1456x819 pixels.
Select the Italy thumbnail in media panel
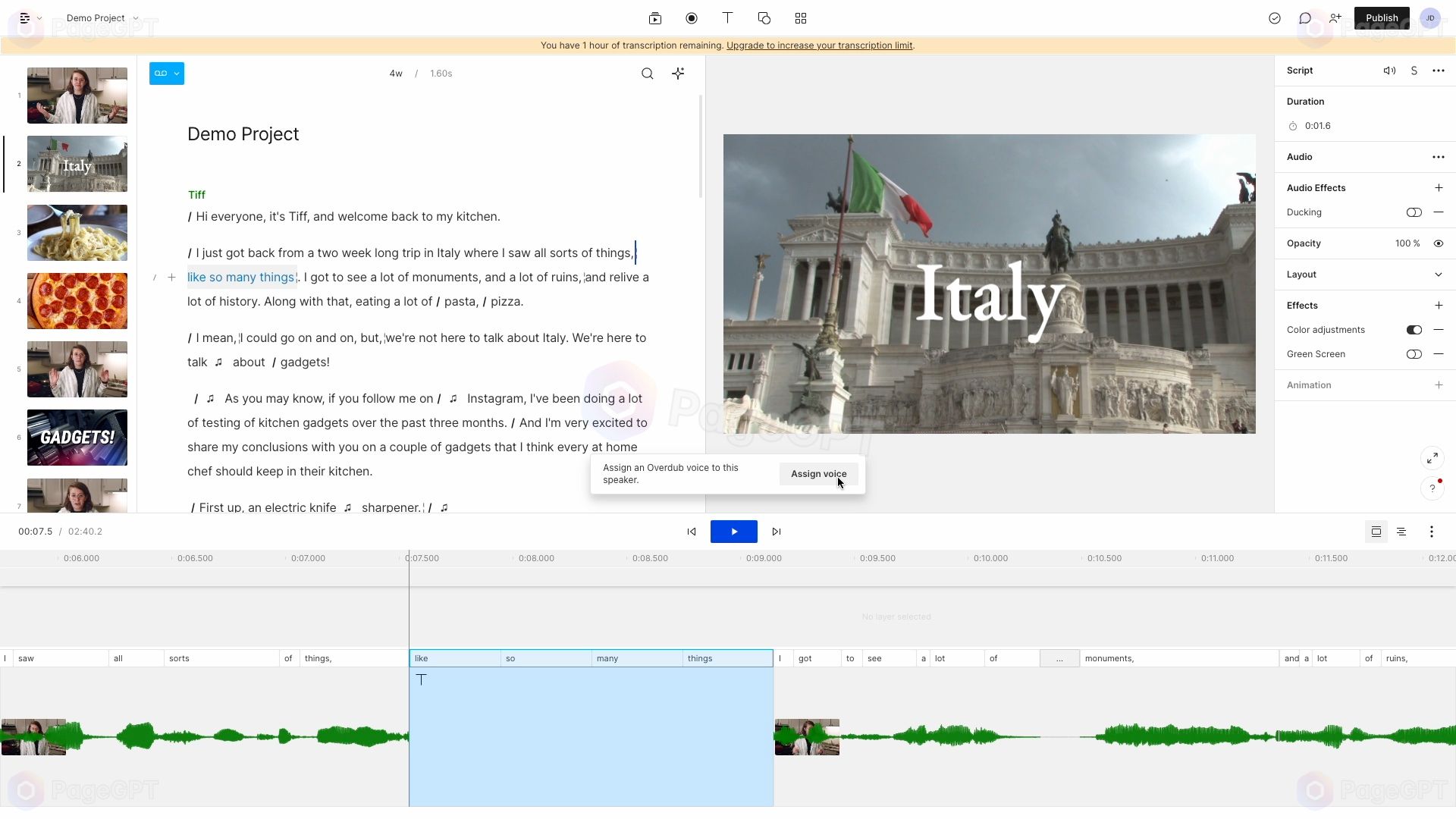tap(77, 163)
